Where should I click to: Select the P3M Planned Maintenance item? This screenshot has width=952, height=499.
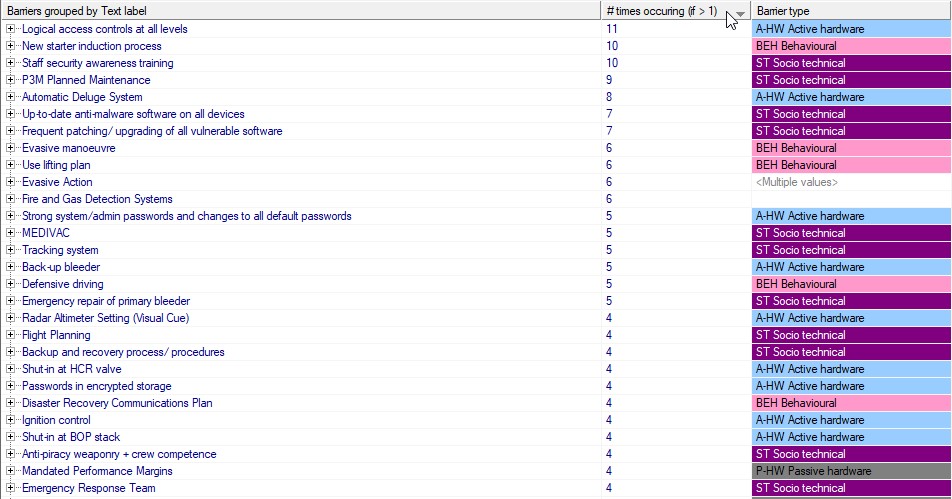[x=86, y=80]
